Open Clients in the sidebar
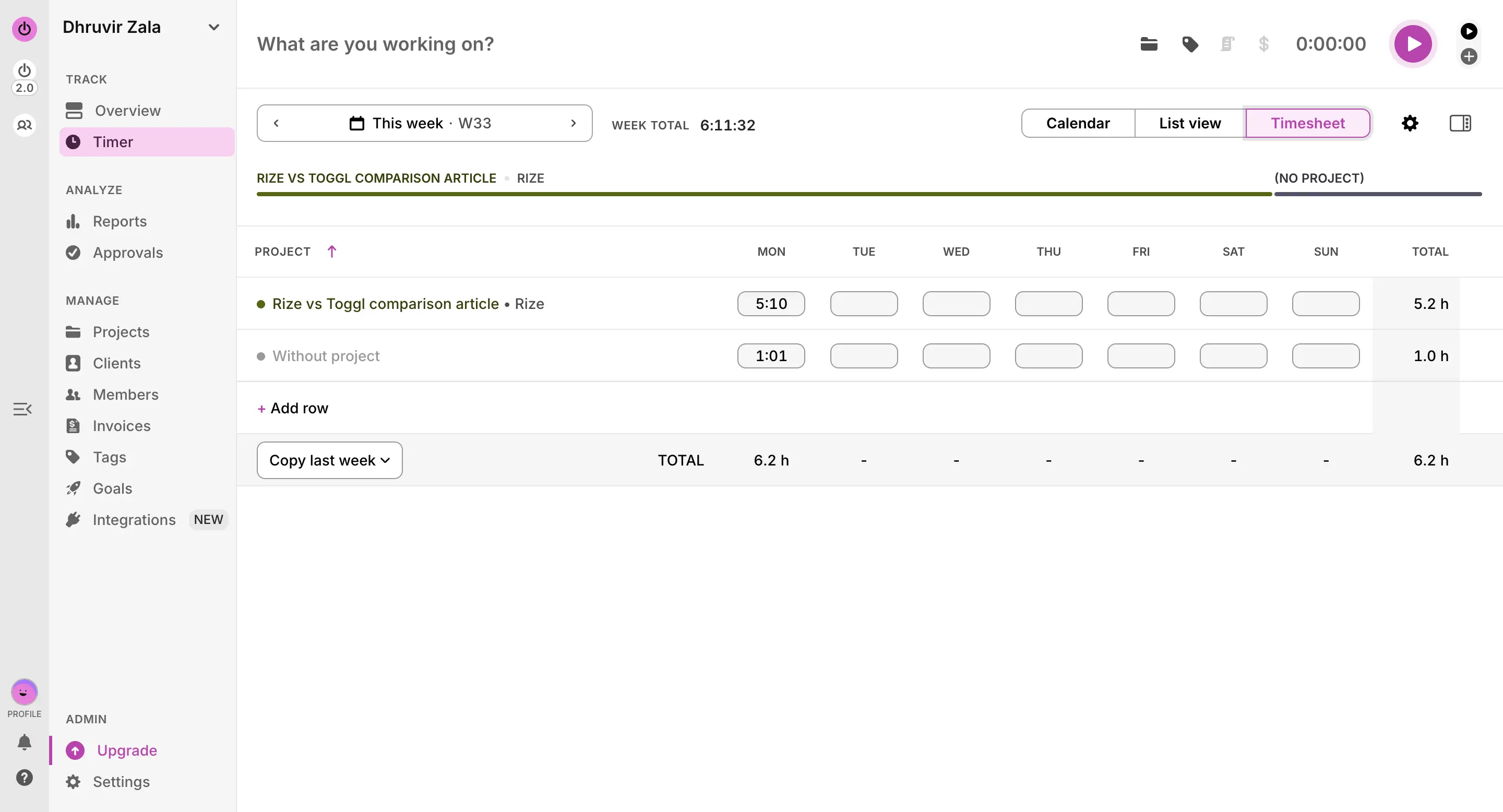Image resolution: width=1503 pixels, height=812 pixels. 147,363
